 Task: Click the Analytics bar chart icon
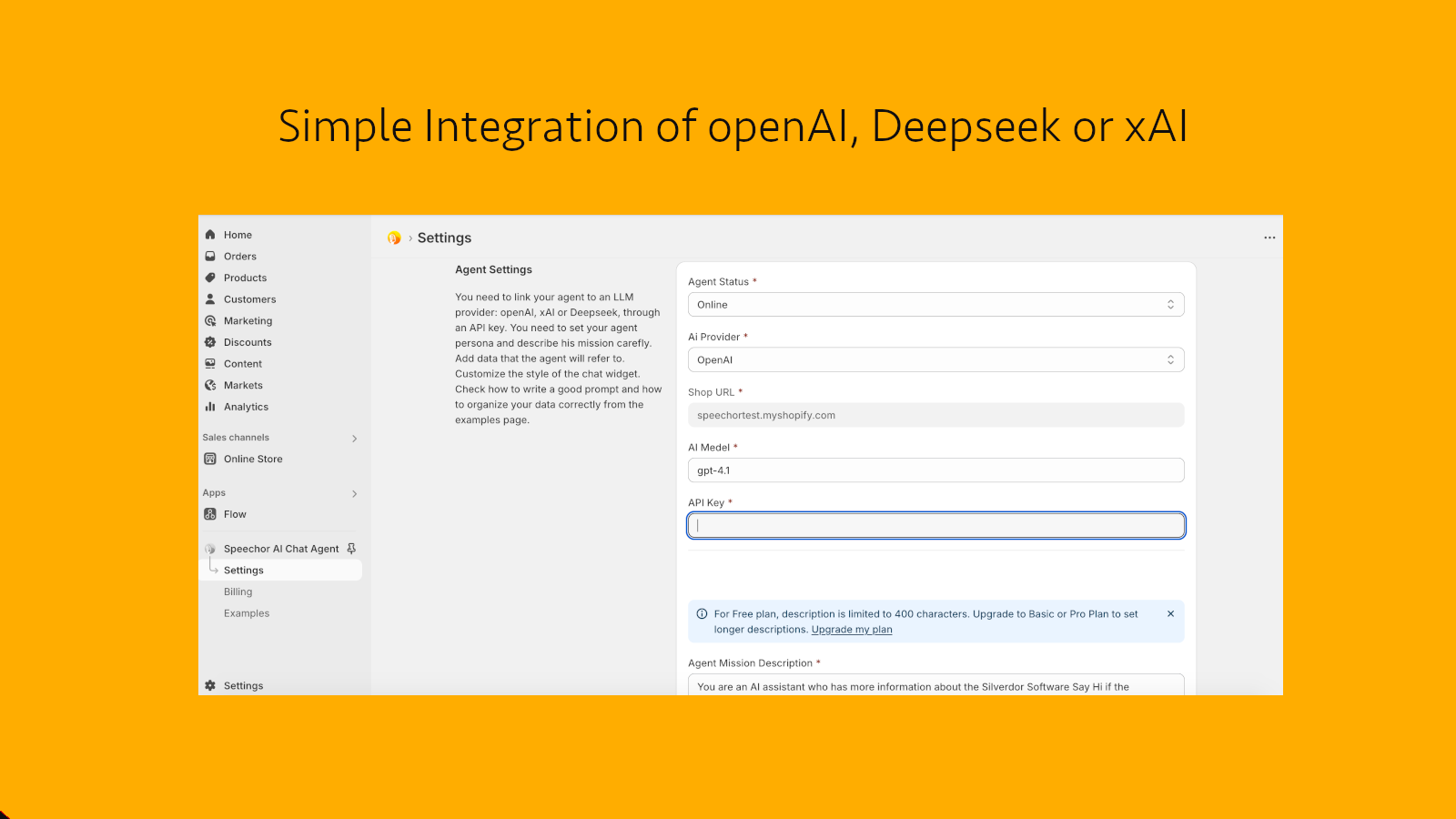pos(210,407)
